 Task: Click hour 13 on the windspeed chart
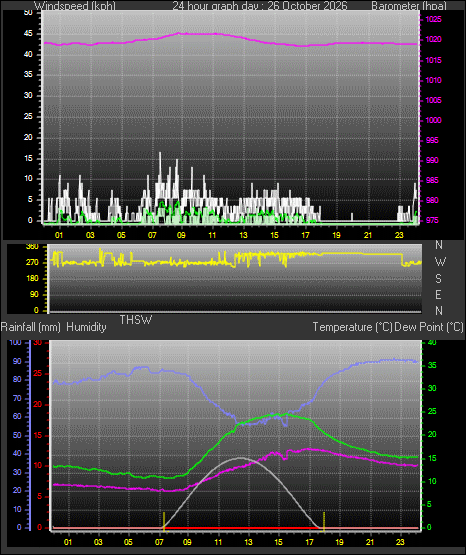point(243,235)
